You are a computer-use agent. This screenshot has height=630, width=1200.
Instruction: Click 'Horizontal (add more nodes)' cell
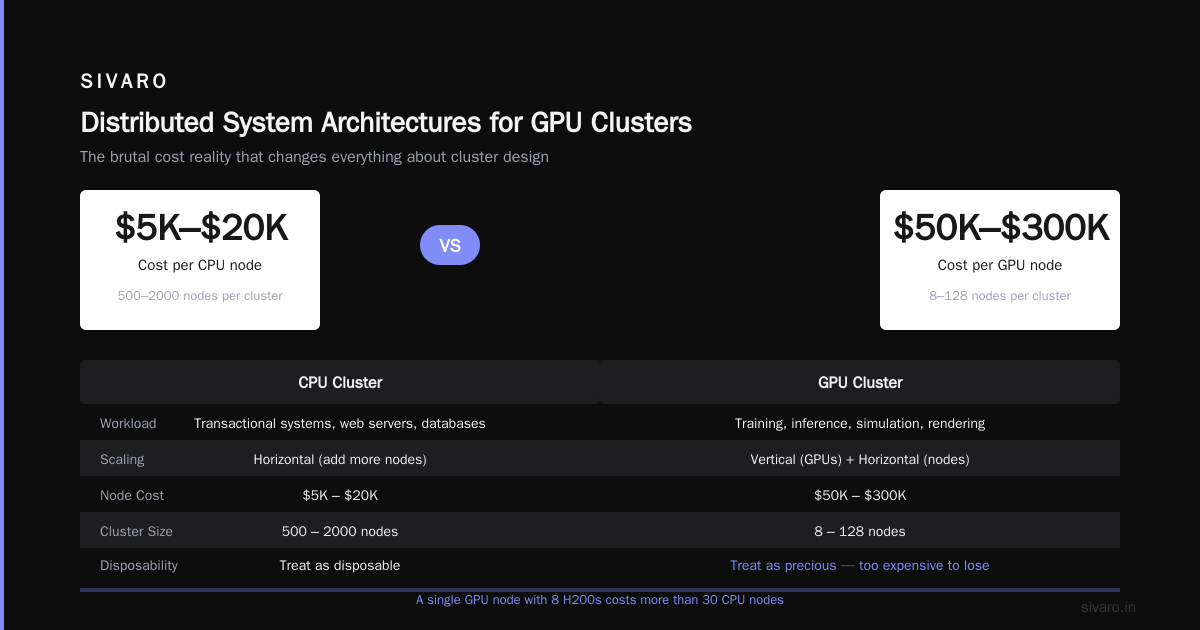[340, 459]
